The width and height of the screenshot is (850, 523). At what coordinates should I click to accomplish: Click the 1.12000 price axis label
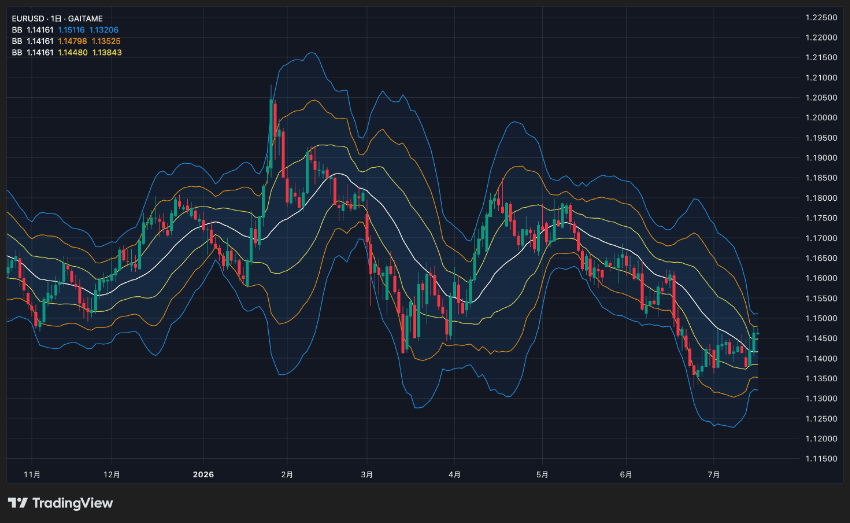click(x=821, y=438)
